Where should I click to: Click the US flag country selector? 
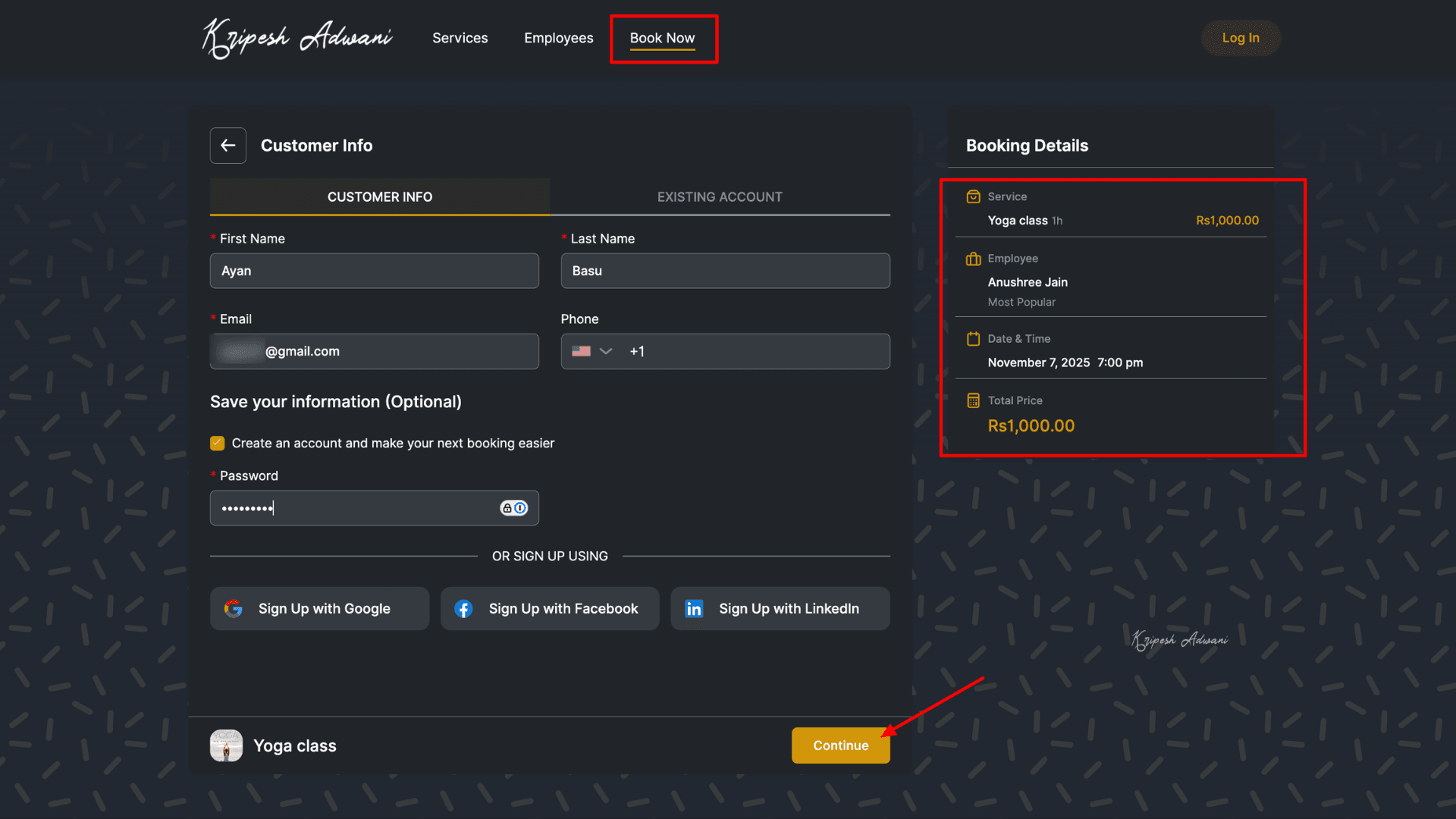click(x=581, y=351)
